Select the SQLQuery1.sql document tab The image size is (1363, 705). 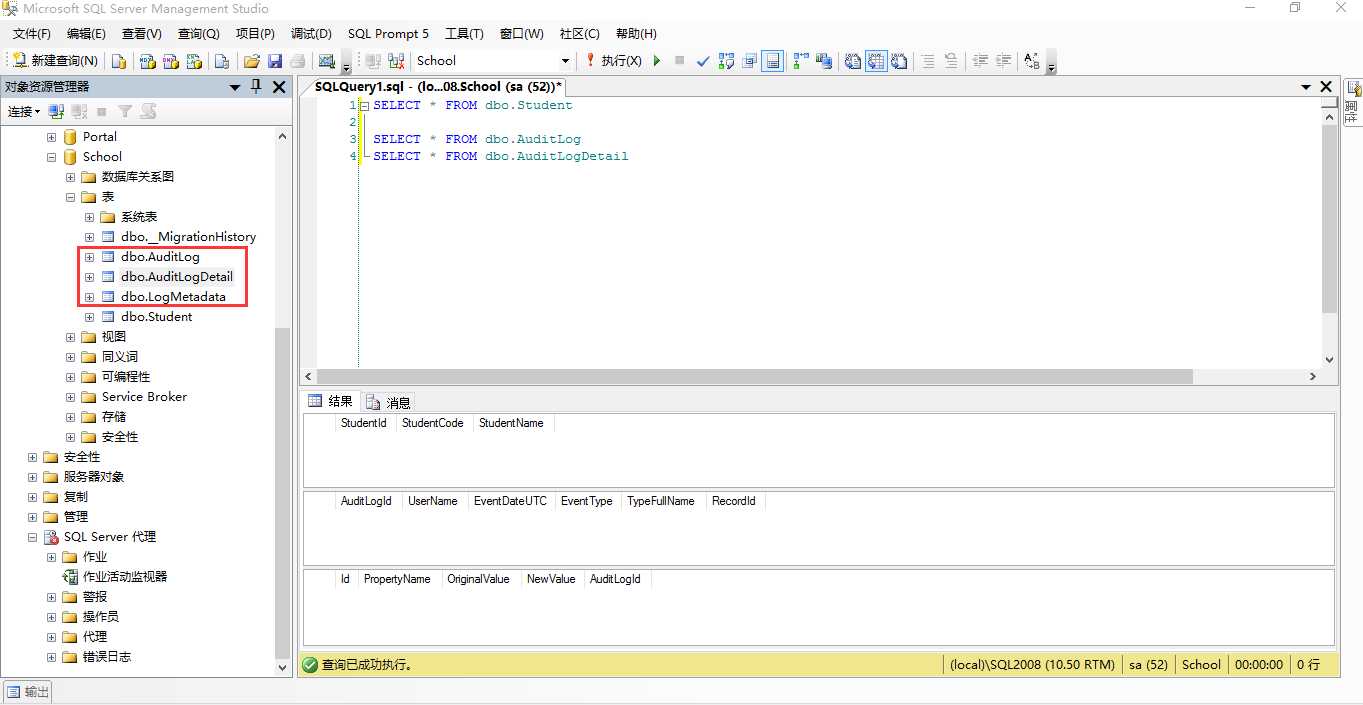438,87
